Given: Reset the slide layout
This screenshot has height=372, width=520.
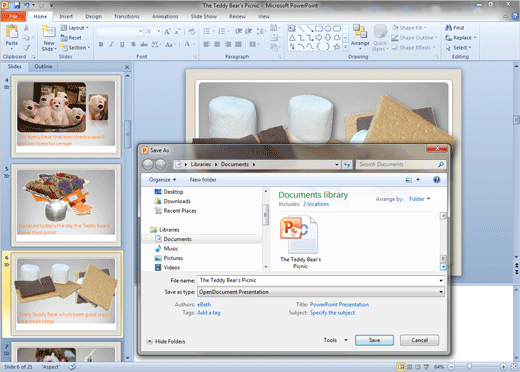Looking at the screenshot, I should coord(71,38).
